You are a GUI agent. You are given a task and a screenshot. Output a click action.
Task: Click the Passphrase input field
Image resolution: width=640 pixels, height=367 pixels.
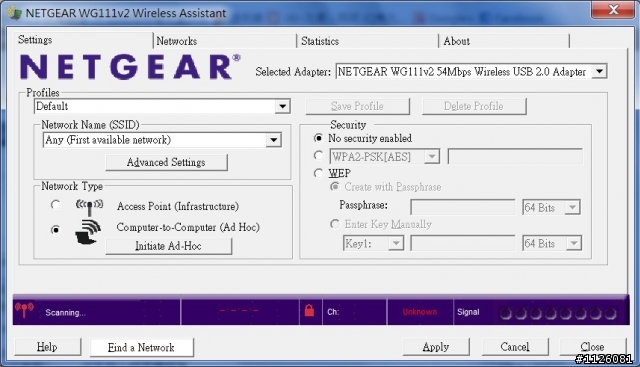(462, 207)
